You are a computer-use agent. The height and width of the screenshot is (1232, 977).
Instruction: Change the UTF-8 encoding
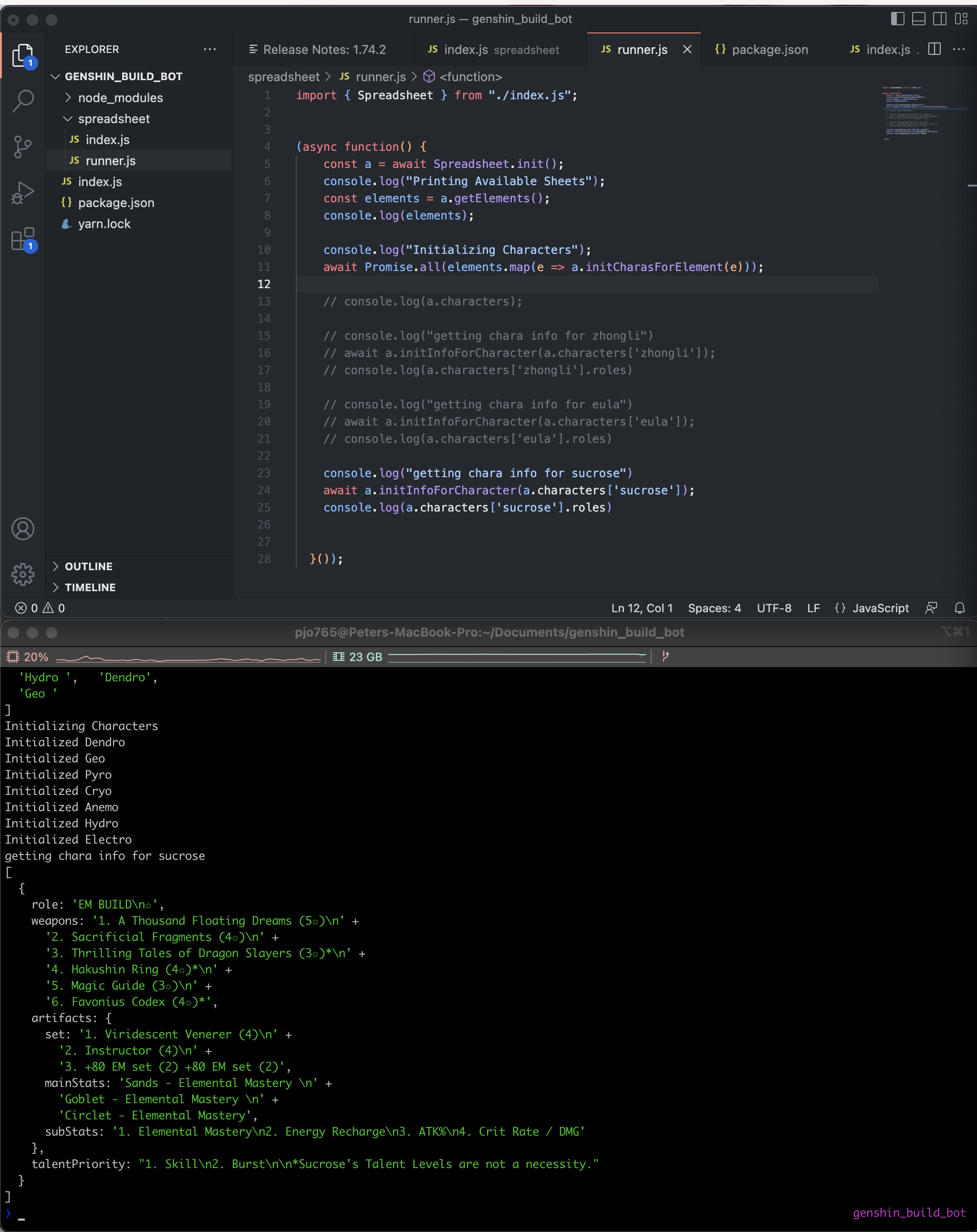point(774,608)
